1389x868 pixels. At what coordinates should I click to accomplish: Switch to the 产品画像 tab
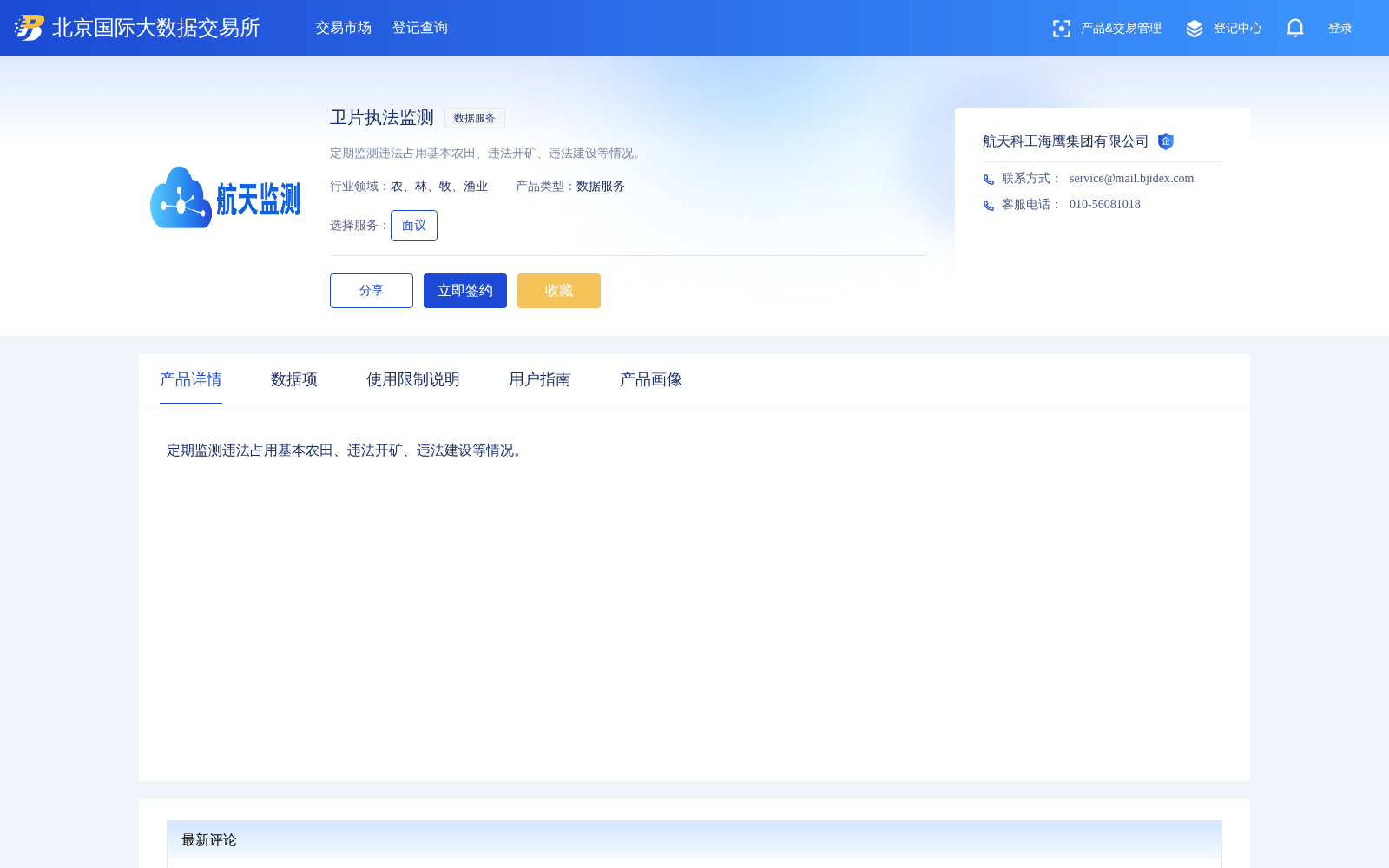pos(651,379)
